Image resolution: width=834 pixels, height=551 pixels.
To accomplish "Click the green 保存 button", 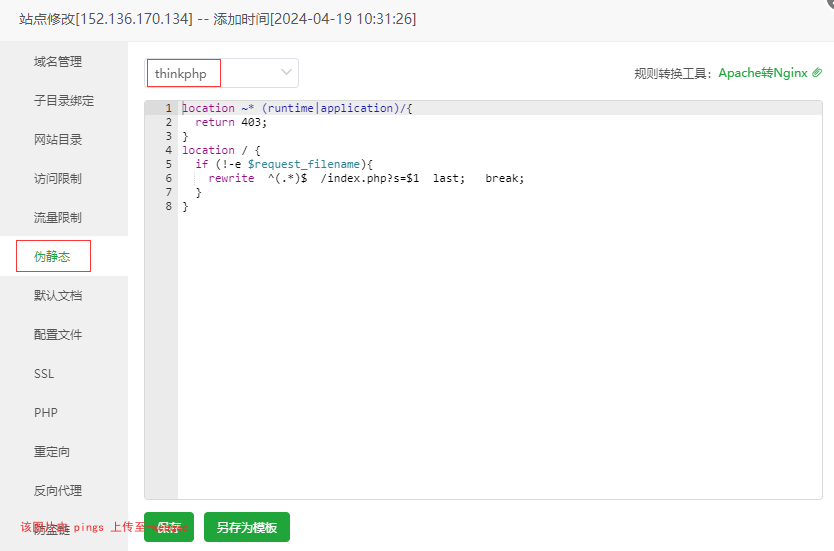I will (x=169, y=527).
